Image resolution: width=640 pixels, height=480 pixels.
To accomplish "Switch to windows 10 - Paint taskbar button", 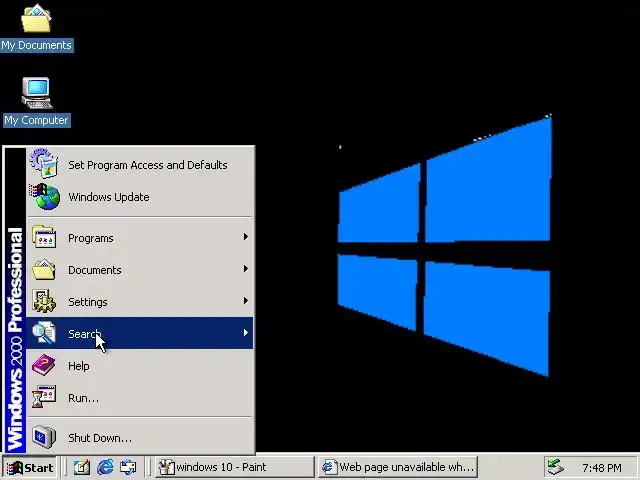I will 234,467.
